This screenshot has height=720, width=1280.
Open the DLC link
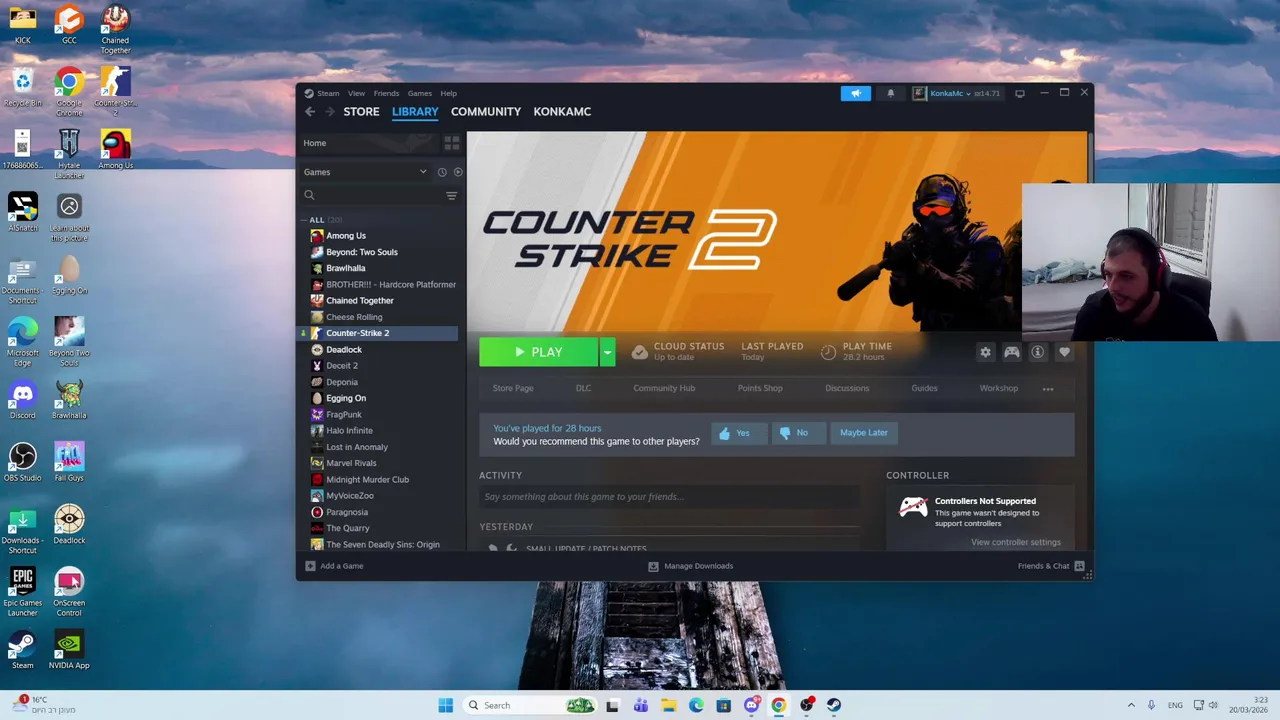click(x=583, y=388)
